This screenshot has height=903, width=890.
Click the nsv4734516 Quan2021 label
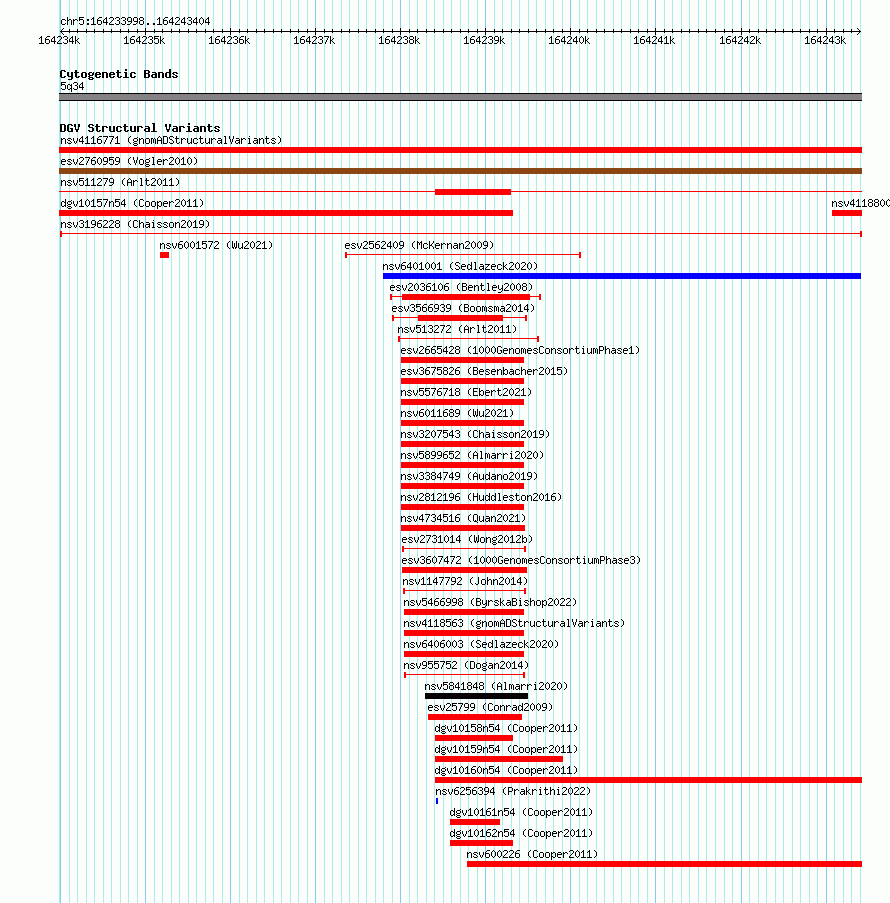pyautogui.click(x=463, y=518)
